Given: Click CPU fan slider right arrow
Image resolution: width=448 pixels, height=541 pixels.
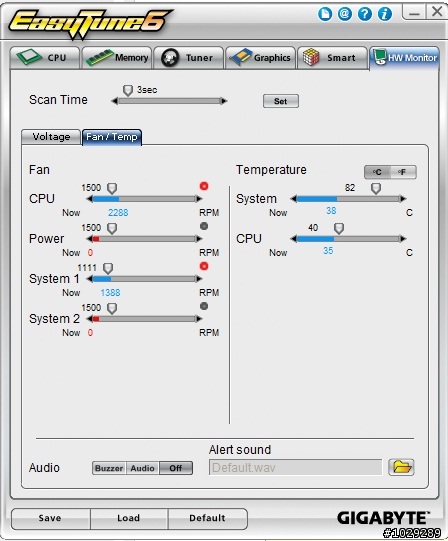Looking at the screenshot, I should pyautogui.click(x=199, y=199).
